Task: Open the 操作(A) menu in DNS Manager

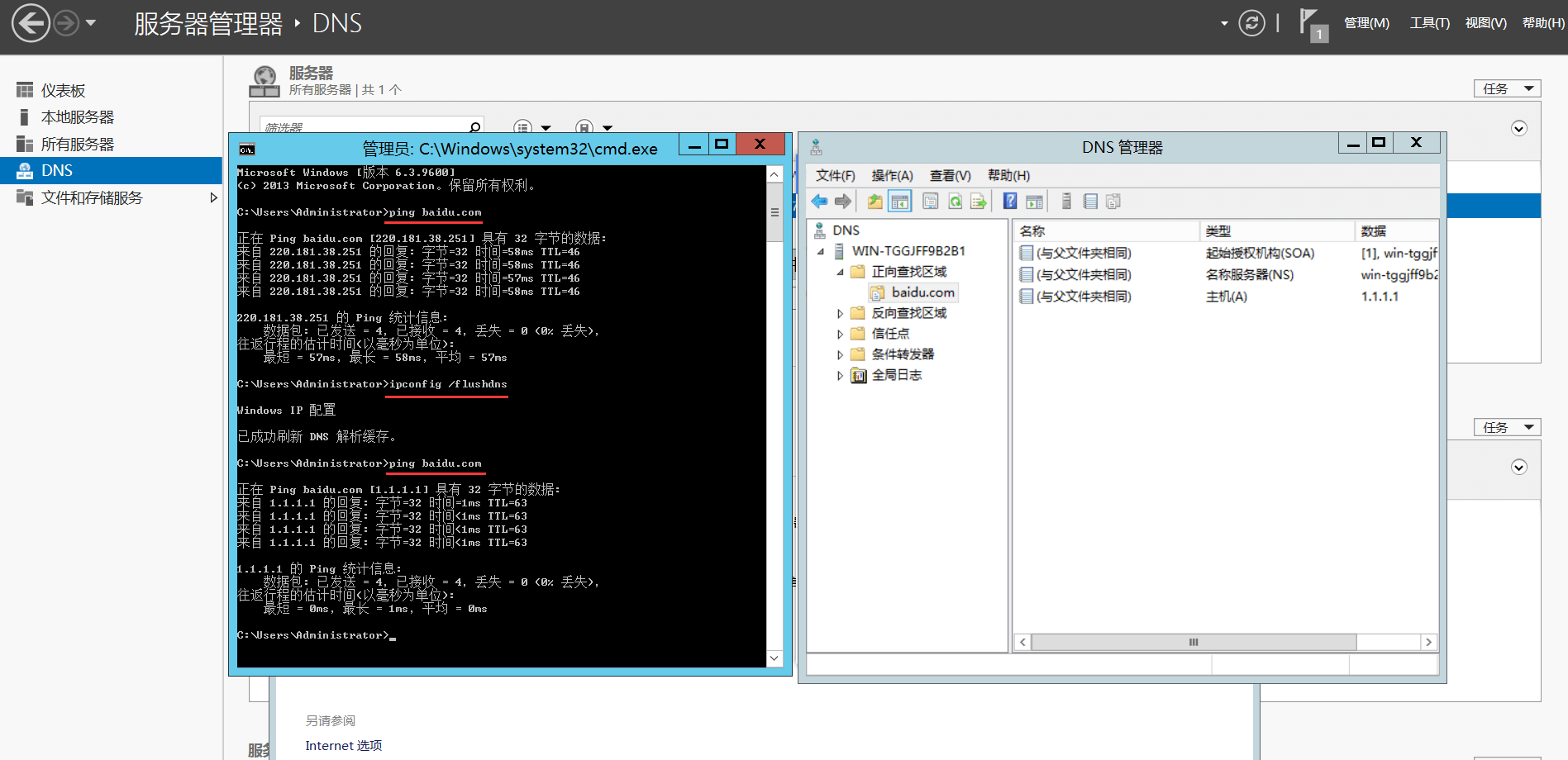Action: 892,176
